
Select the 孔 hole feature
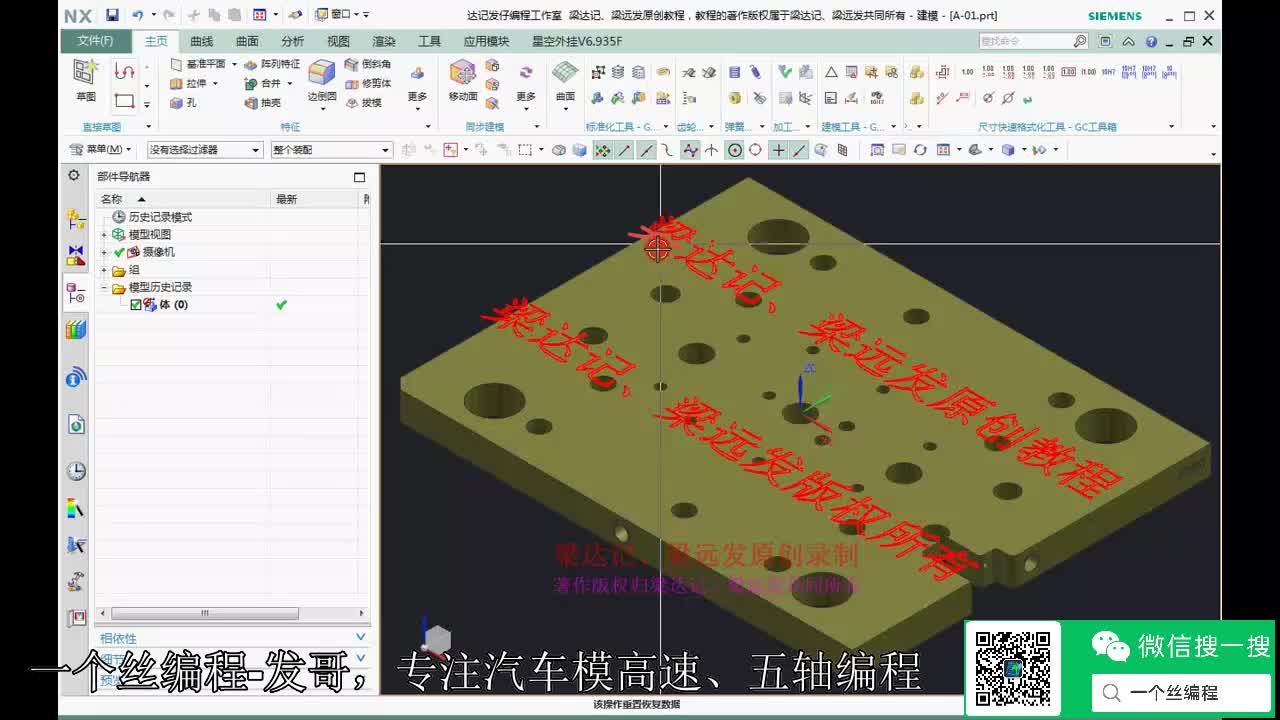183,102
